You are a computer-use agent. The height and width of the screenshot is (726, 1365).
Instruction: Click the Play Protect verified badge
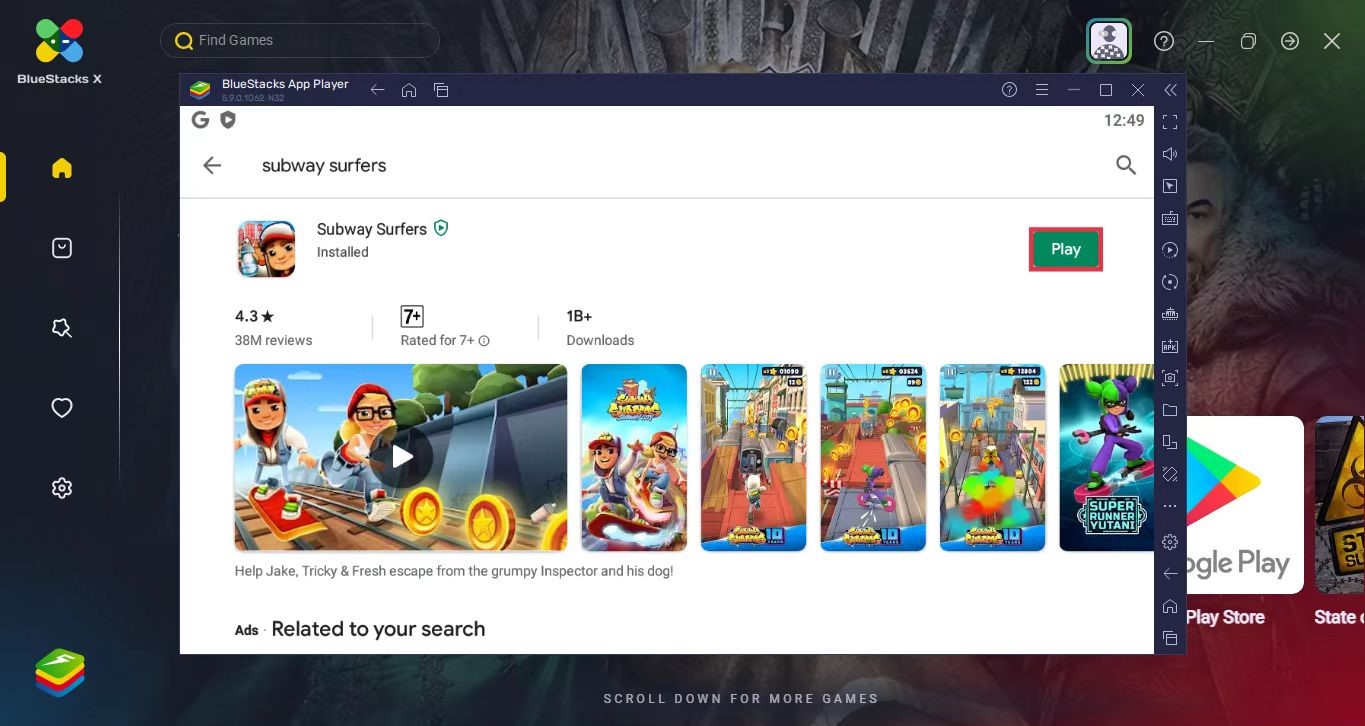[x=441, y=228]
